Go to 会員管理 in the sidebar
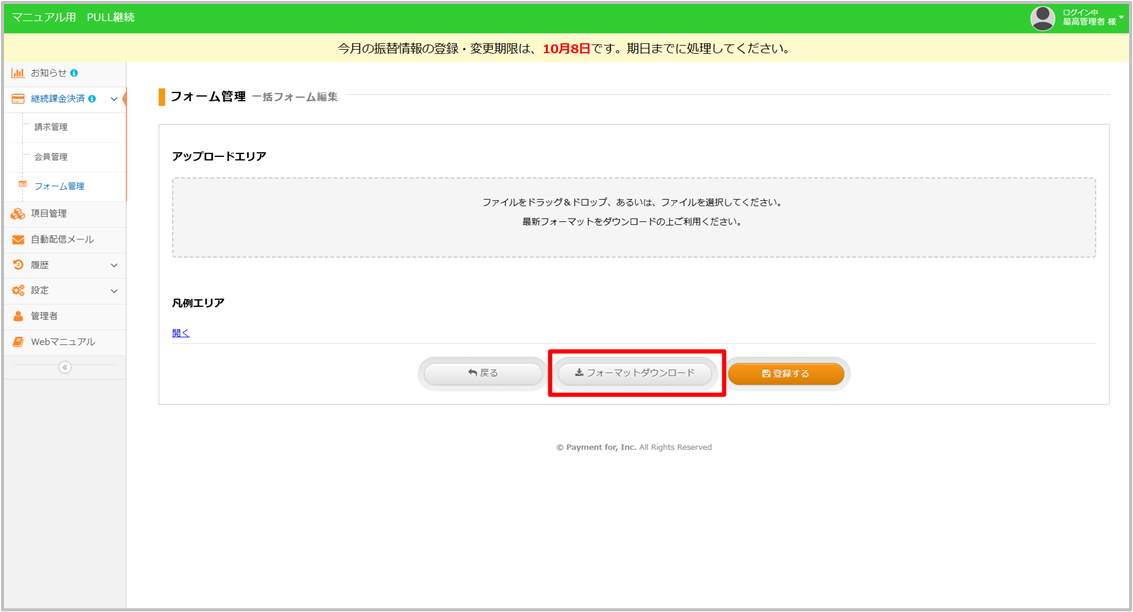This screenshot has height=612, width=1133. (x=51, y=157)
